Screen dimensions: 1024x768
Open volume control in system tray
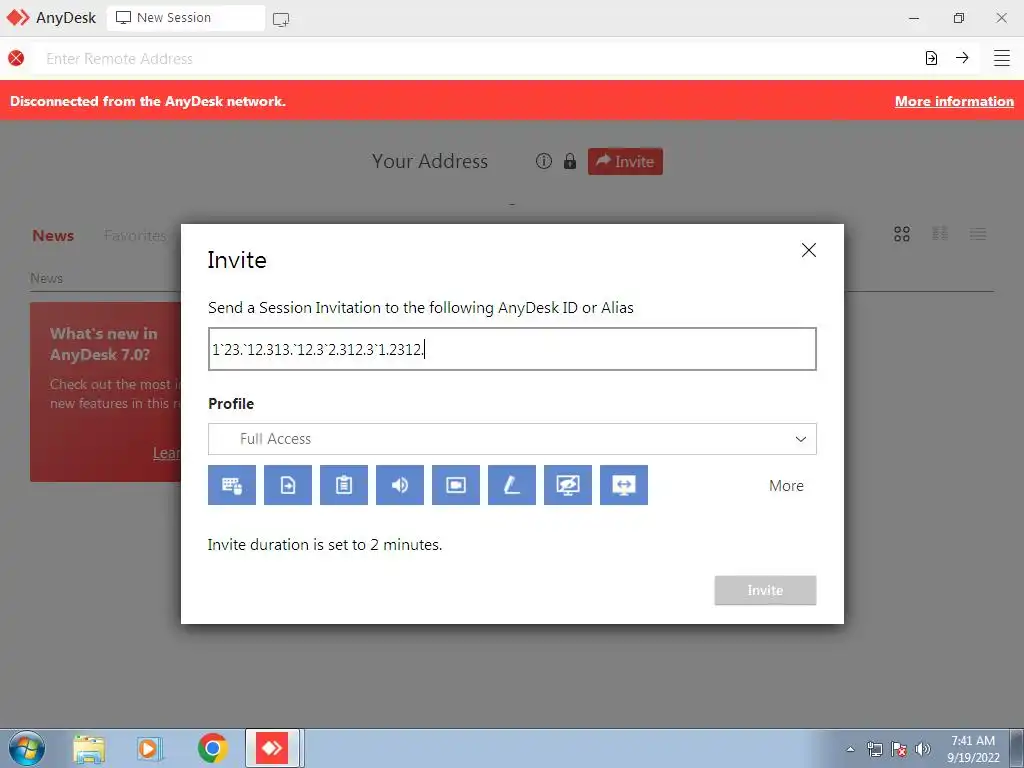point(923,749)
